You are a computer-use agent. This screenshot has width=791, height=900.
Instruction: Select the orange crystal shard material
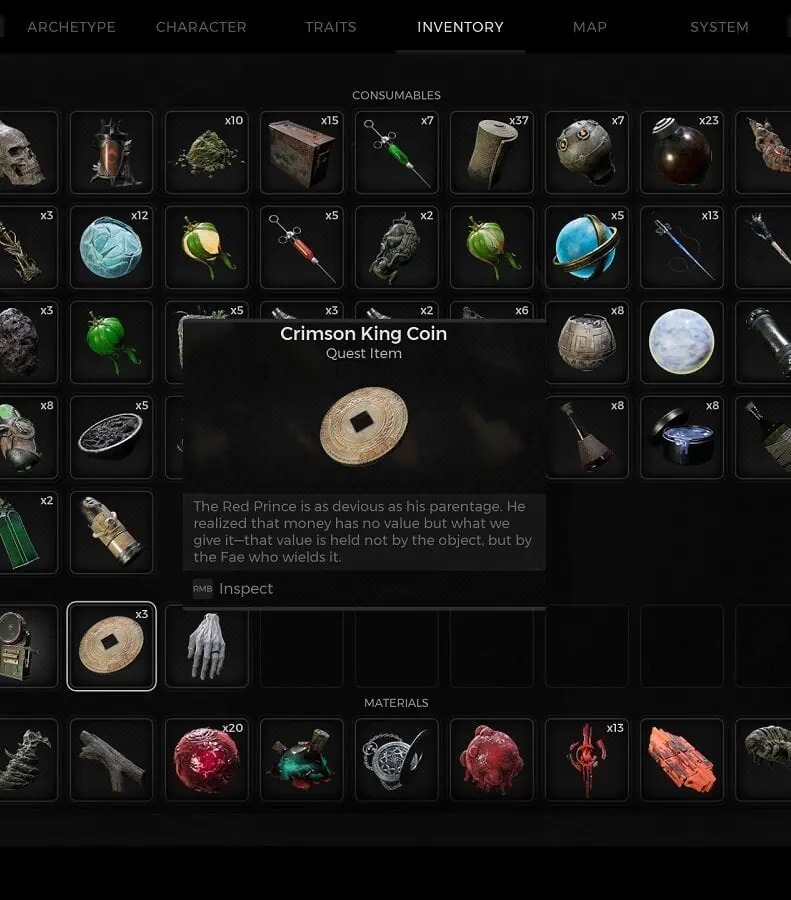point(682,759)
